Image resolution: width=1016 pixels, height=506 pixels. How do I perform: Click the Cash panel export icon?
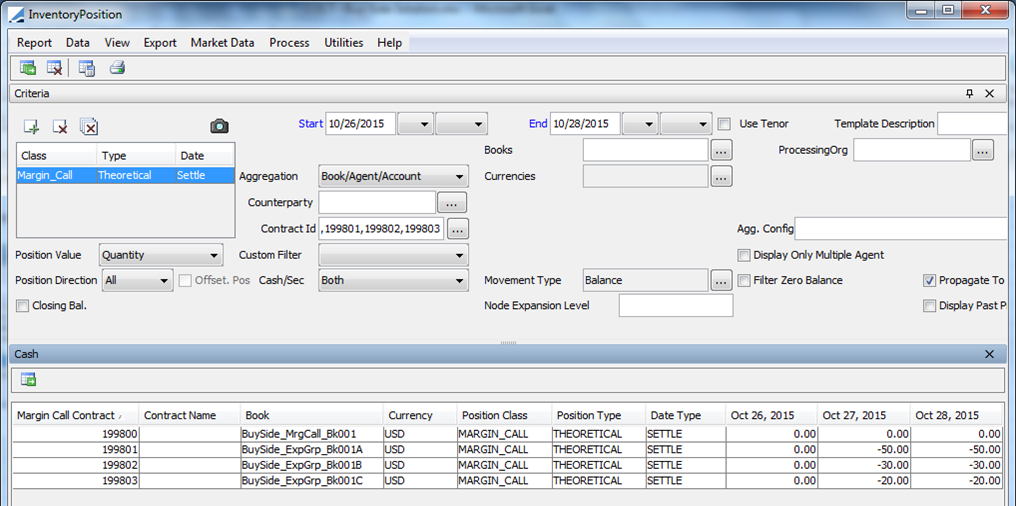(x=28, y=380)
